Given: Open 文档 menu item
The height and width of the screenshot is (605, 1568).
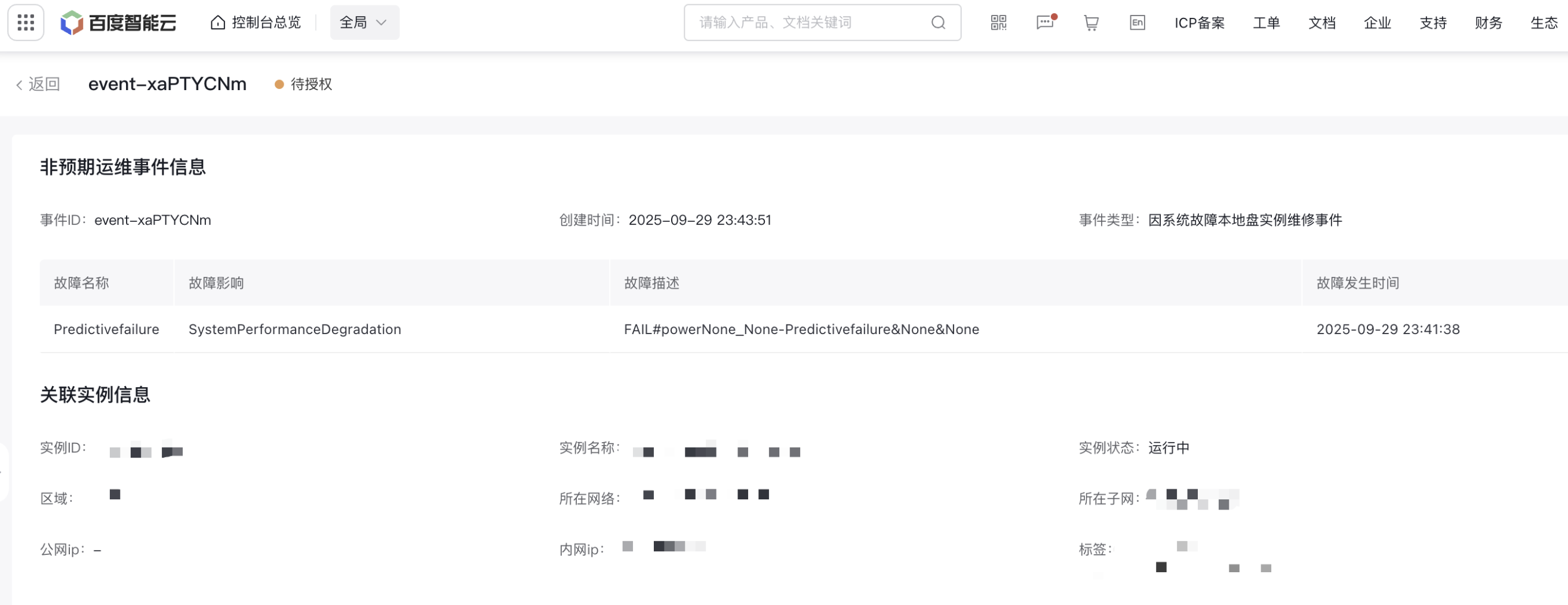Looking at the screenshot, I should pyautogui.click(x=1321, y=23).
